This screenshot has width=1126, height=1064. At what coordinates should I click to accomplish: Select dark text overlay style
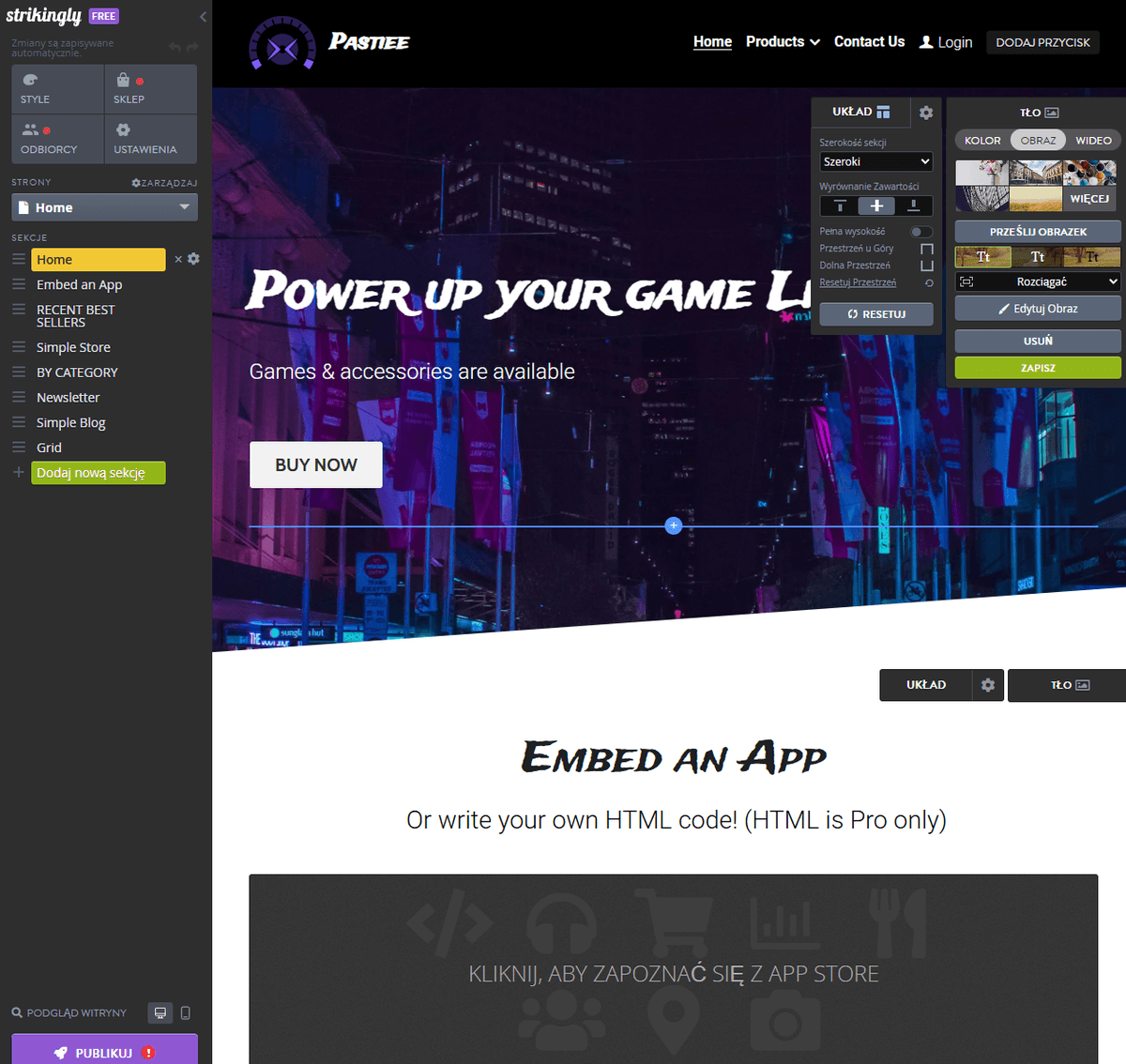click(x=1093, y=257)
